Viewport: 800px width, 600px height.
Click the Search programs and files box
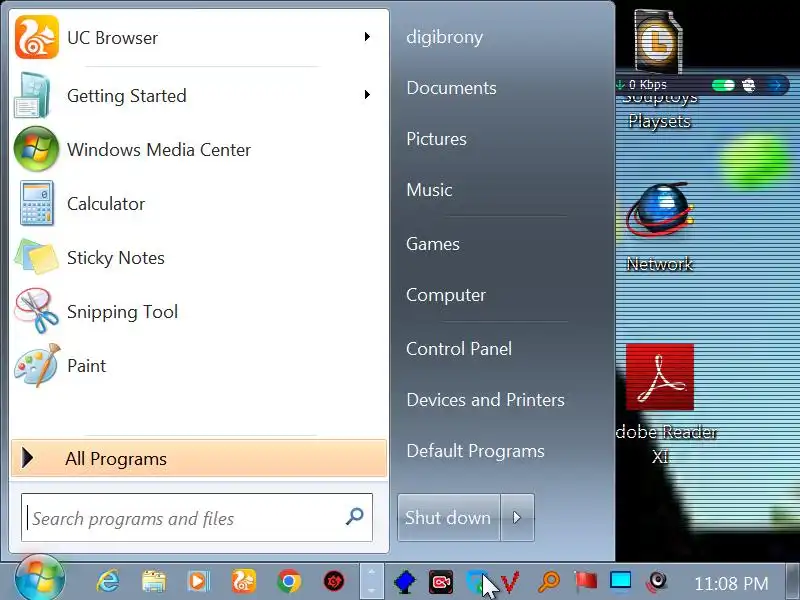197,518
